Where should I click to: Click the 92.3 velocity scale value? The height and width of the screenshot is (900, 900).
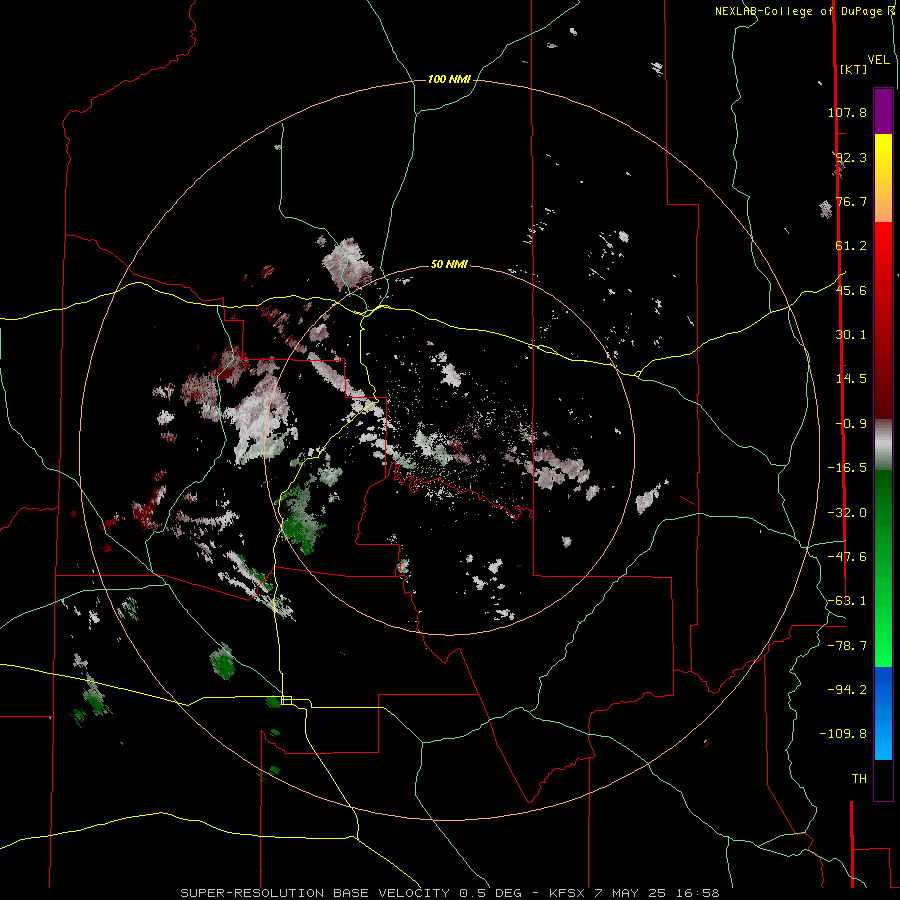(x=851, y=157)
